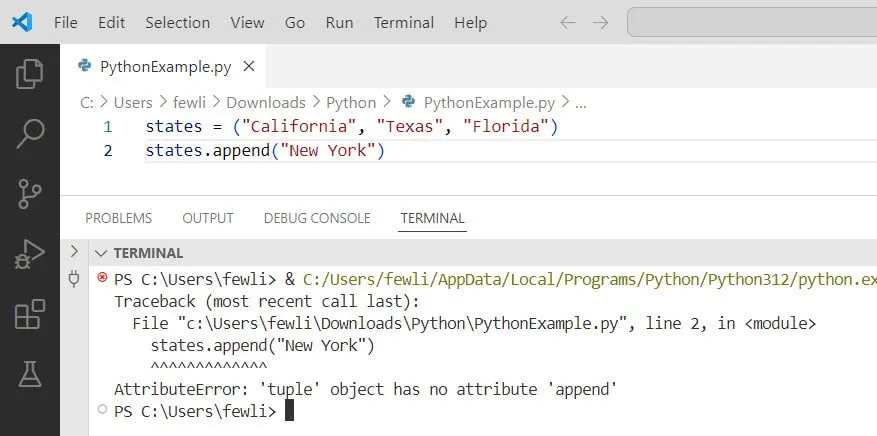
Task: Open the Source Control view
Action: coord(30,194)
